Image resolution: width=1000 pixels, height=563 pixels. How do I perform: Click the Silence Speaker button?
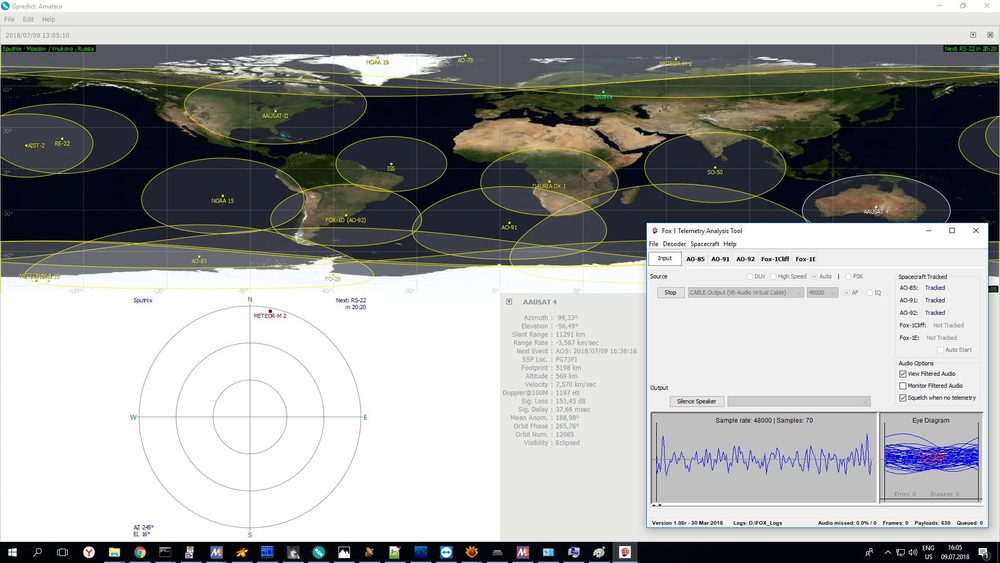(x=696, y=401)
